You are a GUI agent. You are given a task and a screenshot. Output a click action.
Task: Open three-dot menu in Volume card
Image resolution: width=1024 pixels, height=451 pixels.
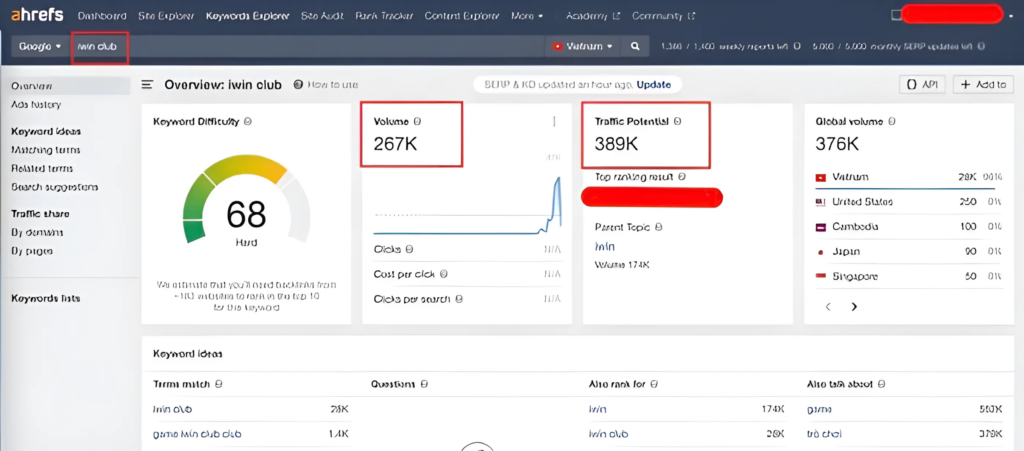click(553, 122)
